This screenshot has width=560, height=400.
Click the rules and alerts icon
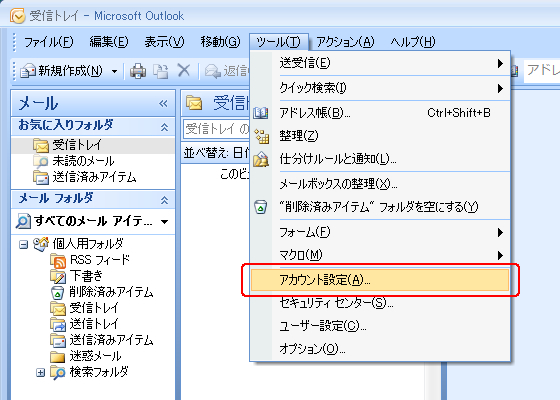pyautogui.click(x=261, y=159)
